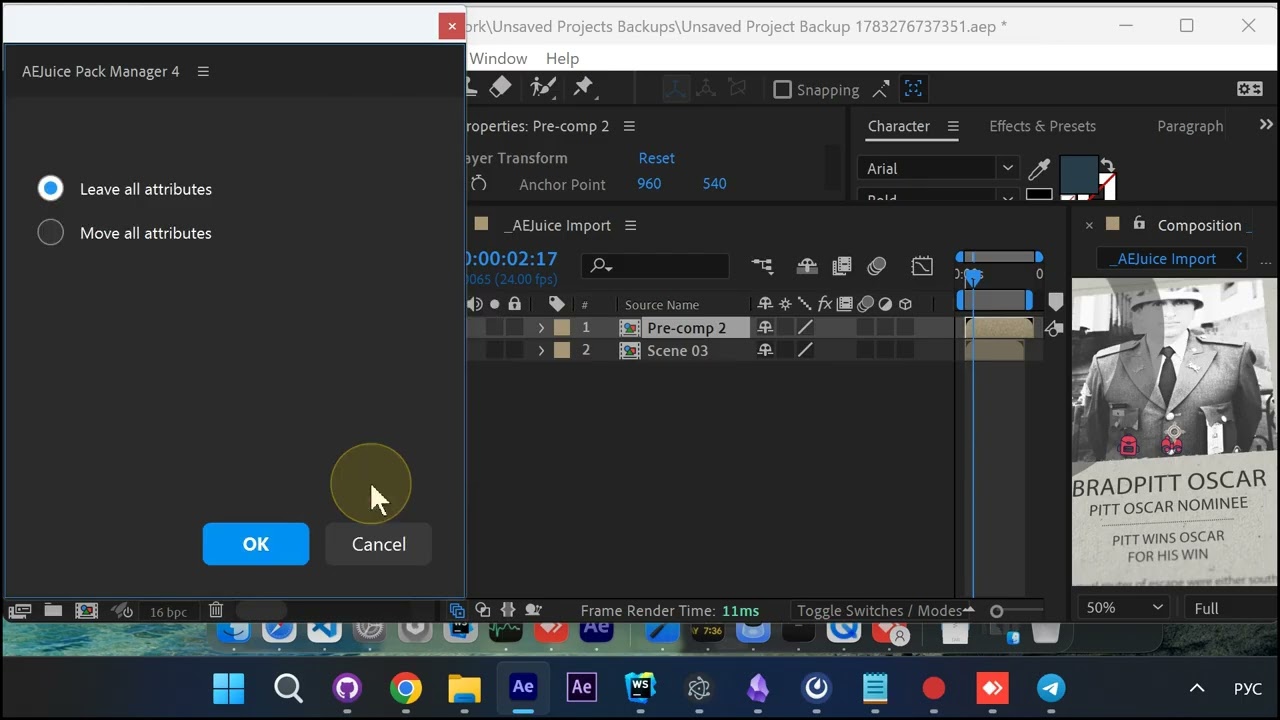Screen dimensions: 1280x720
Task: Switch to World Axis mode
Action: [x=707, y=89]
